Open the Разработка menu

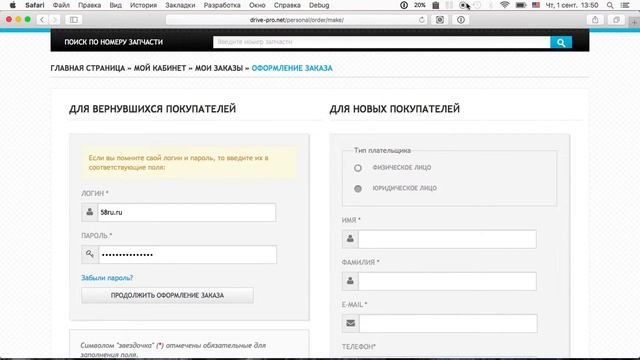[222, 5]
